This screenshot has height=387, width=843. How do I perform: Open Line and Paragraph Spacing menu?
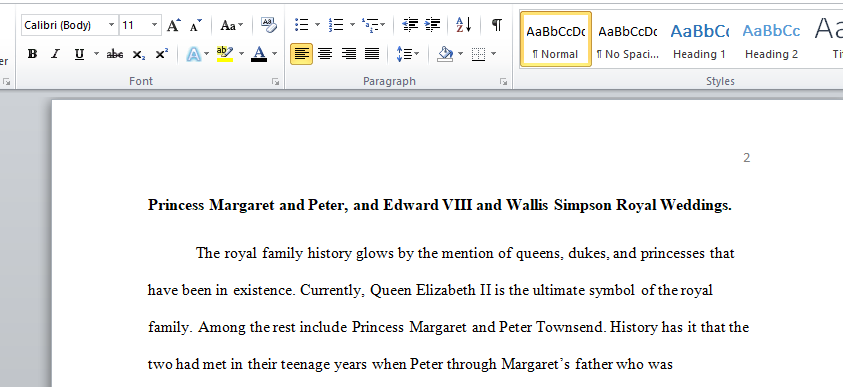click(408, 54)
